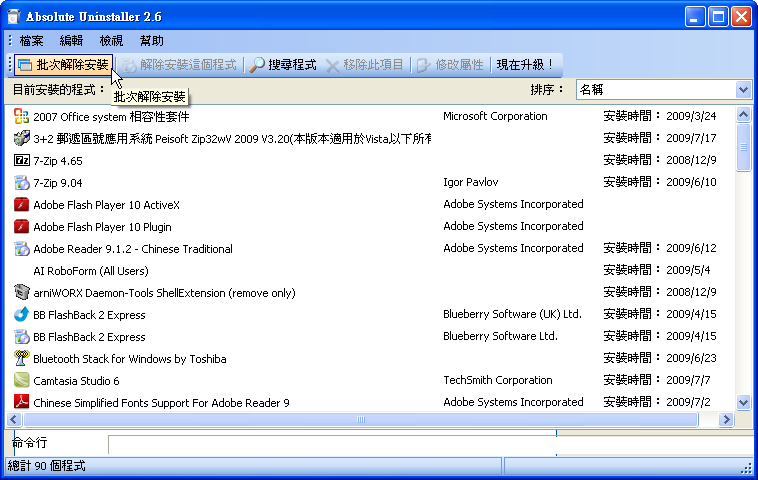This screenshot has height=480, width=758.
Task: Click the Adobe Reader 9.1.2 icon
Action: 22,249
